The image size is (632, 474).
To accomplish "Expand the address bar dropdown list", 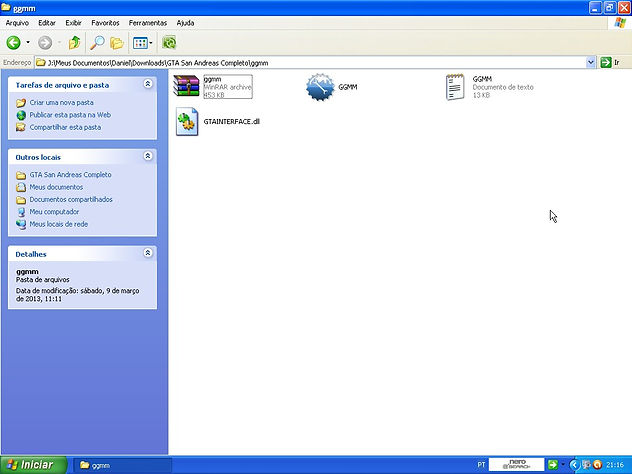I will tap(590, 62).
